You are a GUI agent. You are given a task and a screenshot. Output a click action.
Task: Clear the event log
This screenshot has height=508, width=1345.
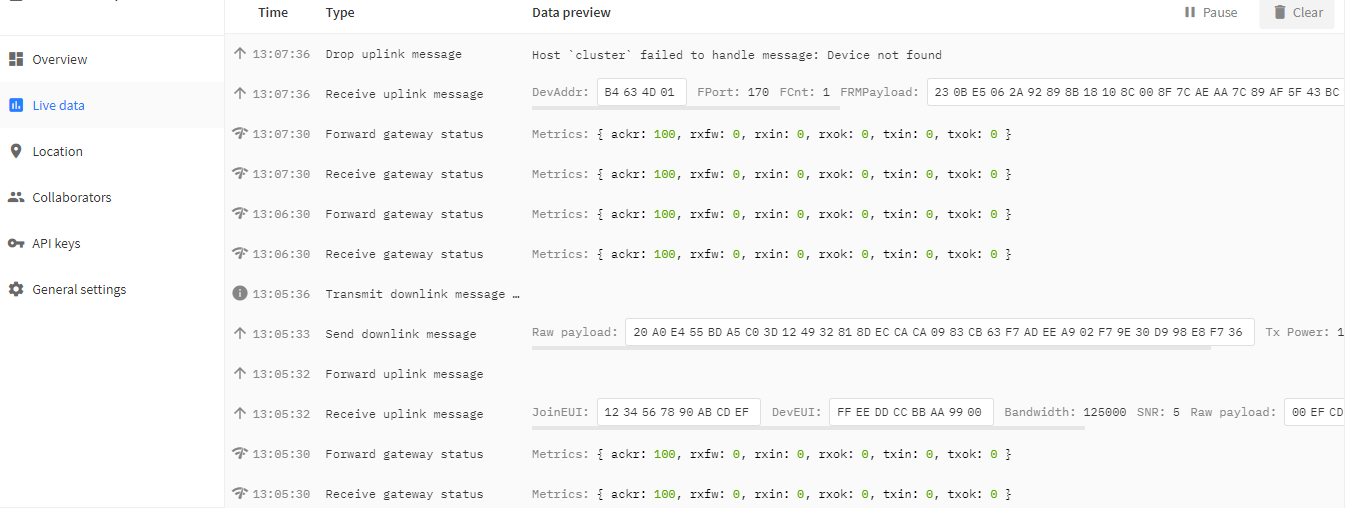[x=1297, y=13]
